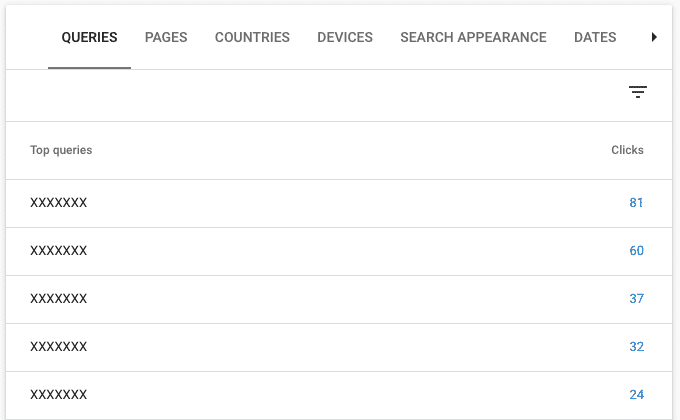This screenshot has height=420, width=680.
Task: Open the query row with 60 clicks
Action: point(339,252)
